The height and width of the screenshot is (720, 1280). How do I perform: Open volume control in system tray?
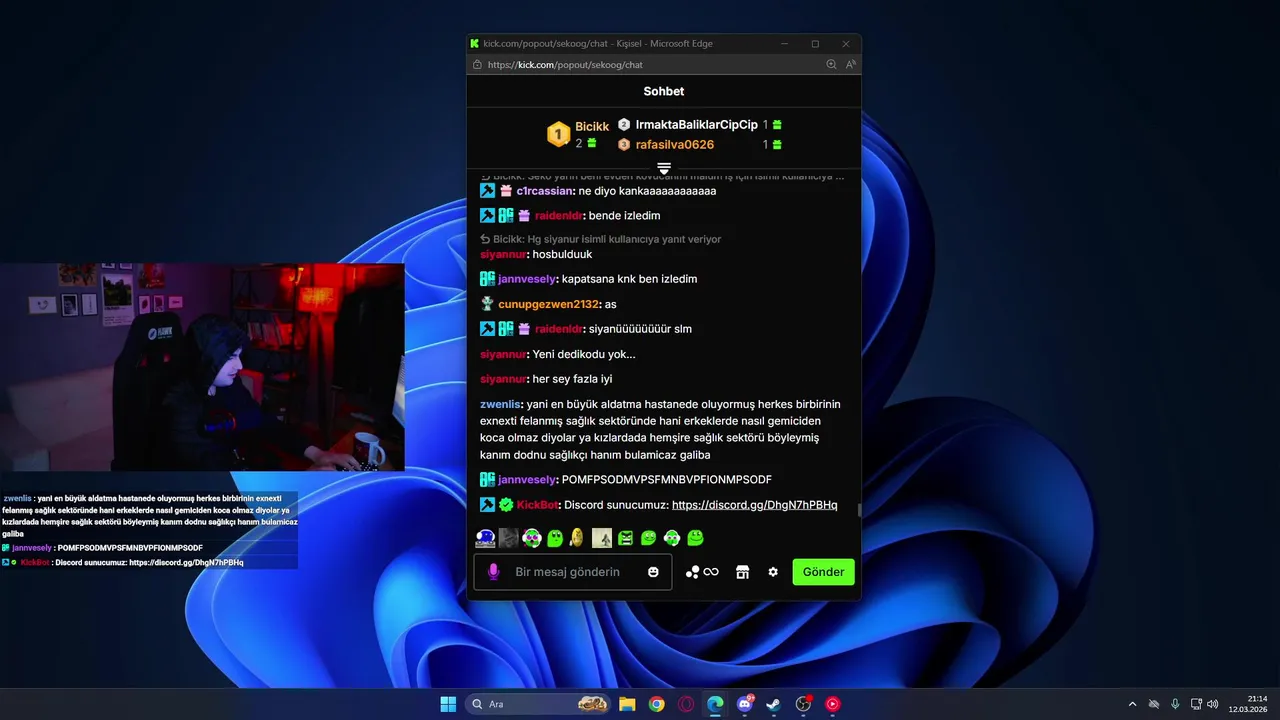click(x=1213, y=704)
